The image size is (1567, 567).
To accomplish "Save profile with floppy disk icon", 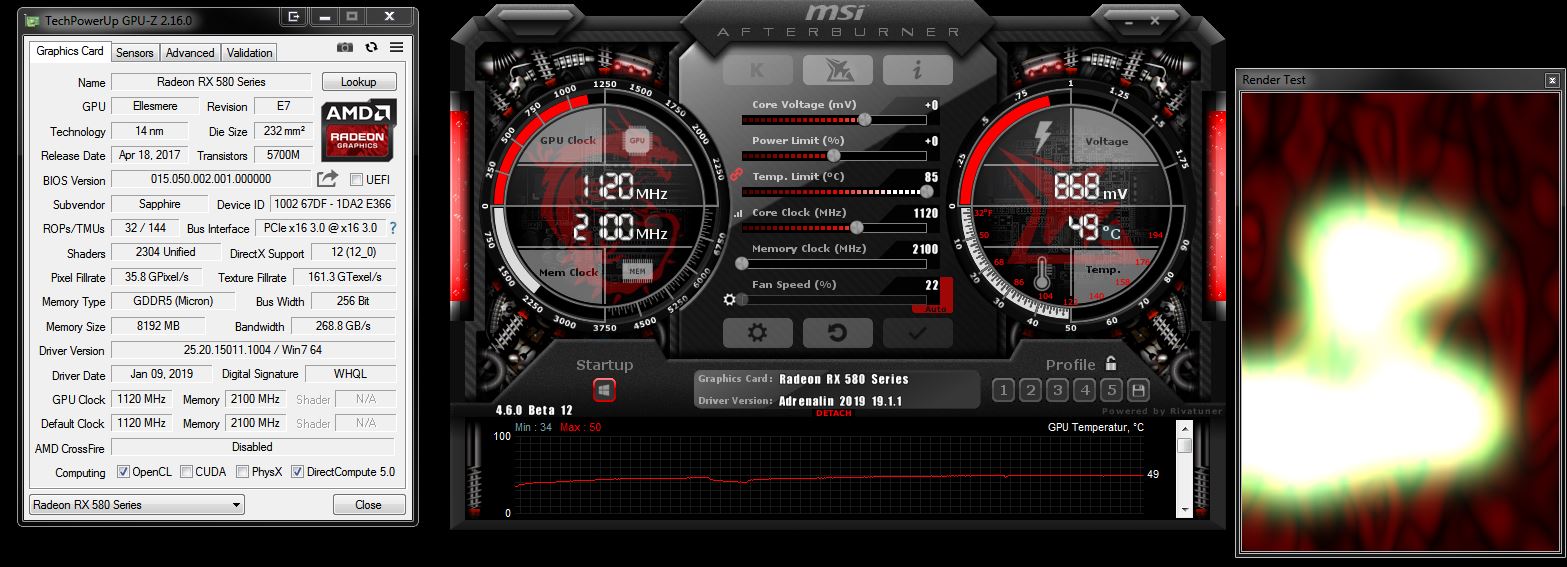I will [1137, 390].
